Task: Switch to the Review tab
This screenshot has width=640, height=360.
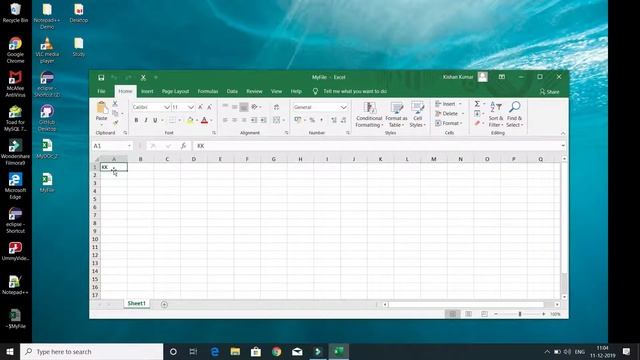Action: coord(254,91)
